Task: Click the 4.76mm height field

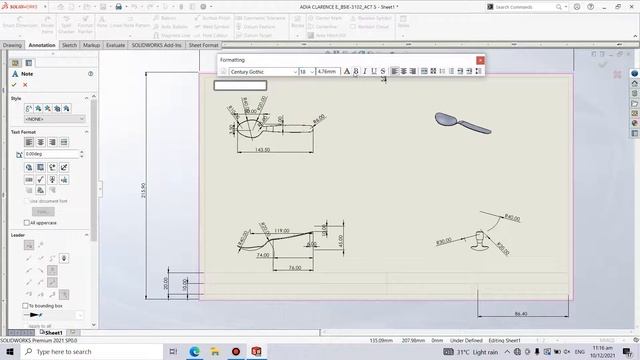Action: click(328, 72)
